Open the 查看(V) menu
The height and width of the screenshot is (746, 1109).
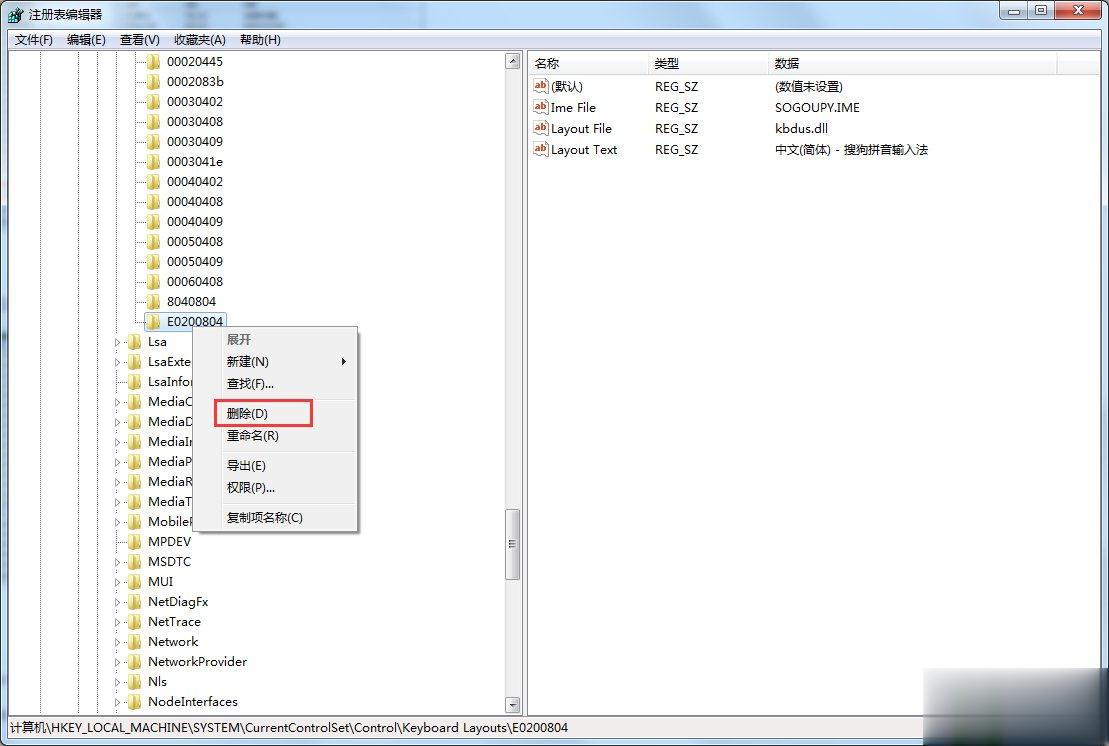(140, 40)
